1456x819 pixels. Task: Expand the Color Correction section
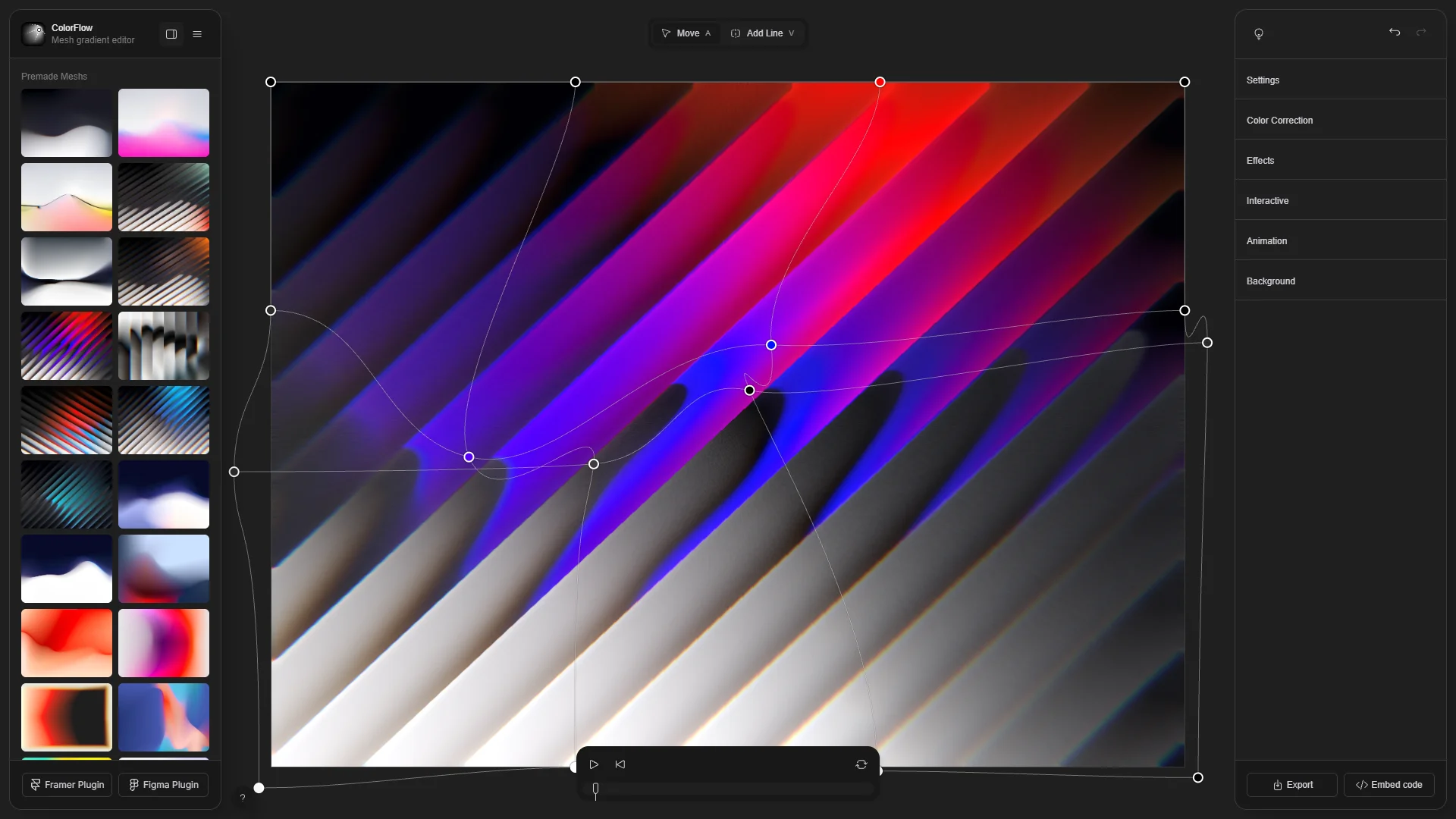click(x=1341, y=120)
